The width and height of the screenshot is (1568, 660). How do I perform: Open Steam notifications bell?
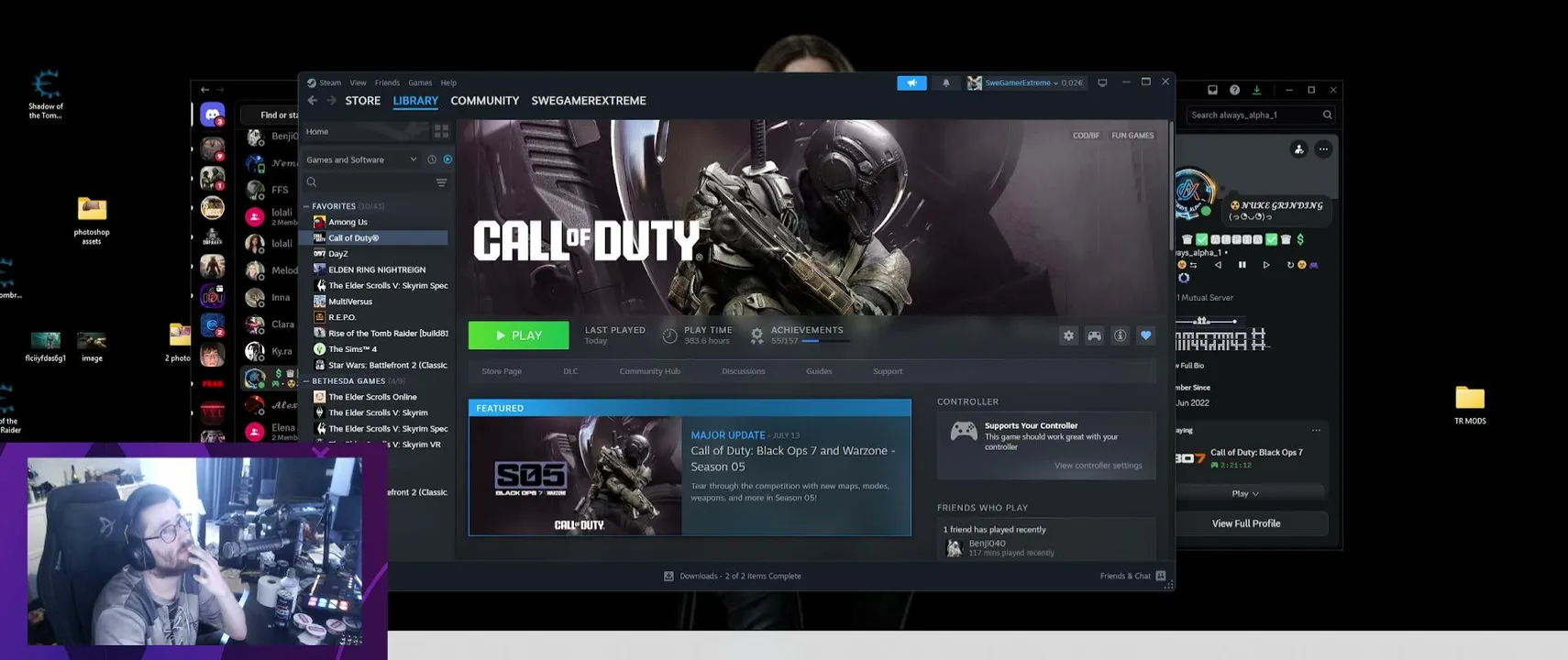(x=946, y=82)
